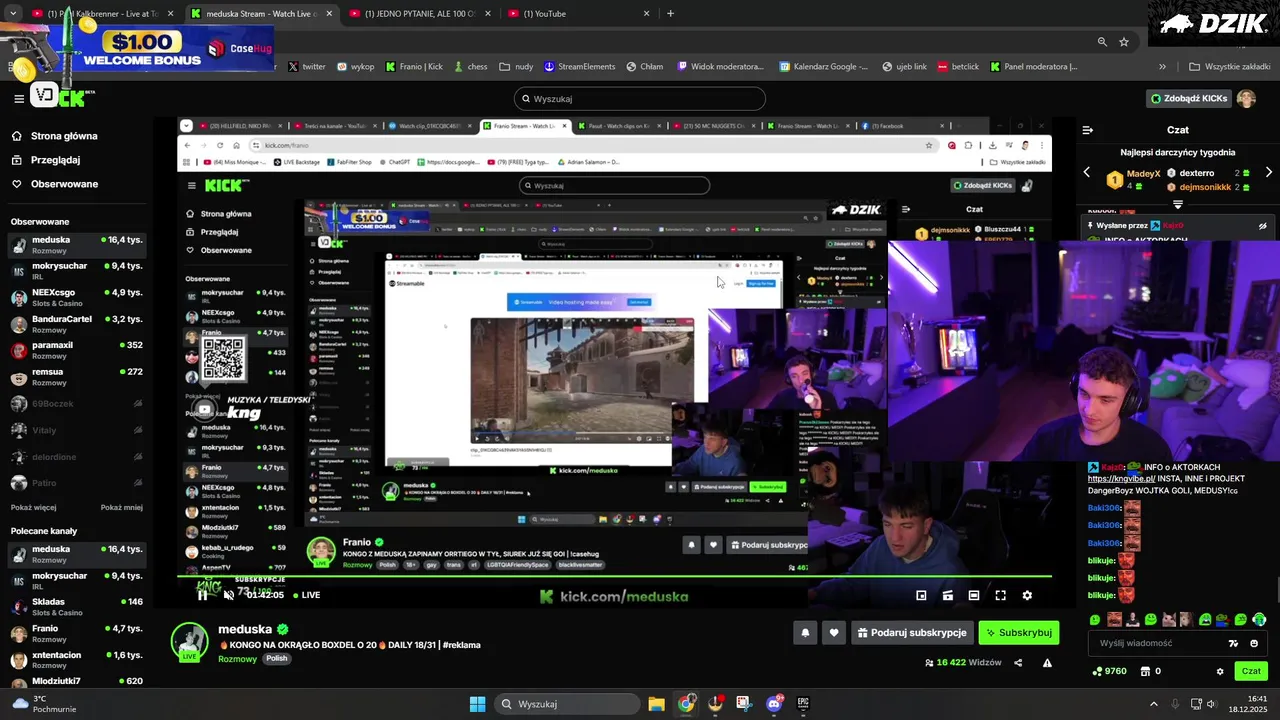Open xntentacion in recommended channels
Screen dimensions: 1280x720
click(77, 659)
